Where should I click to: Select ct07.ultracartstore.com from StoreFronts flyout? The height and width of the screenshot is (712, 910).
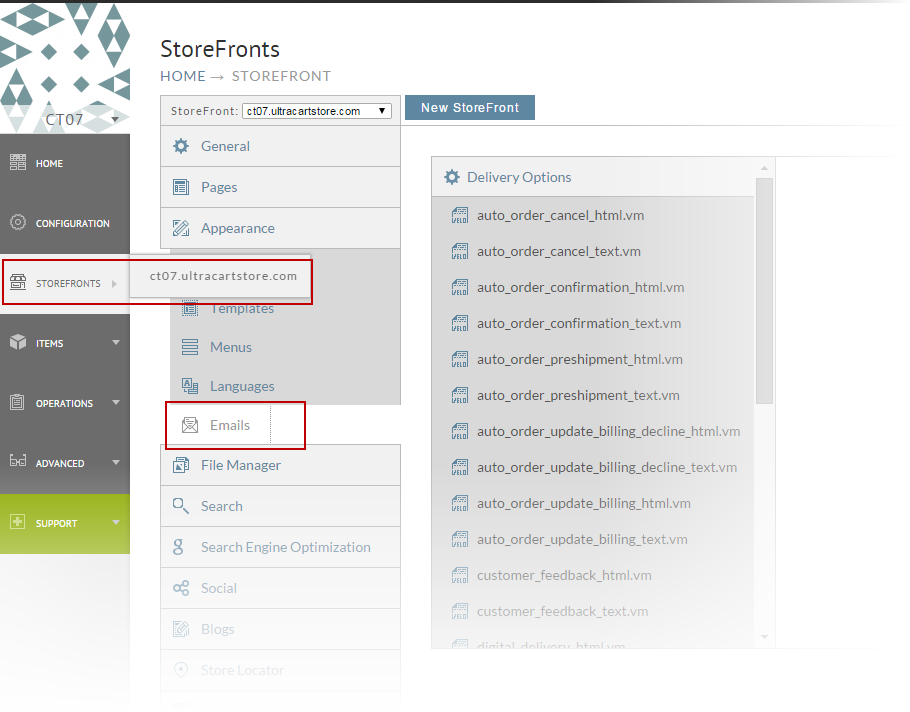[223, 276]
